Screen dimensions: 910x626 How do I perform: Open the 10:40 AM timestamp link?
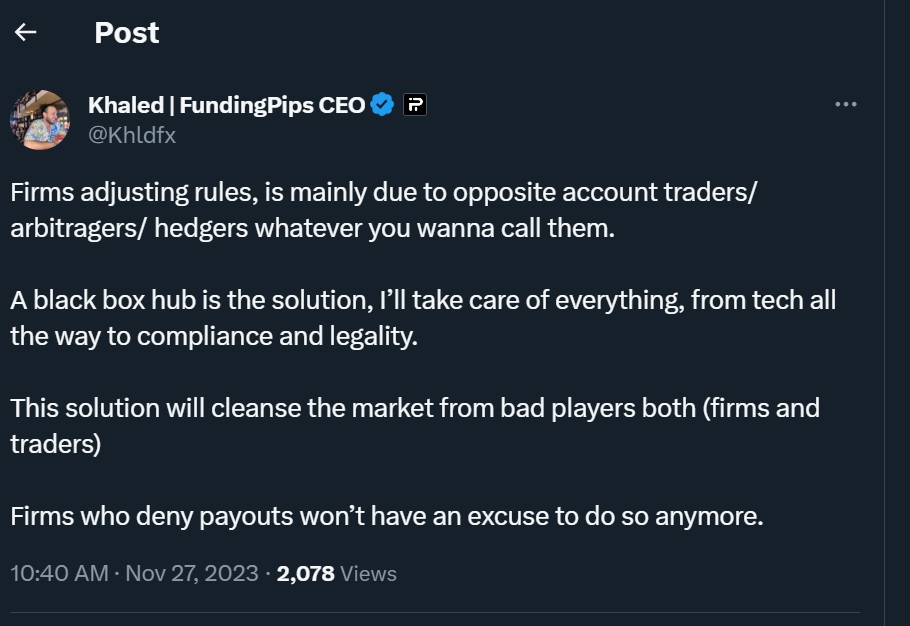click(59, 574)
